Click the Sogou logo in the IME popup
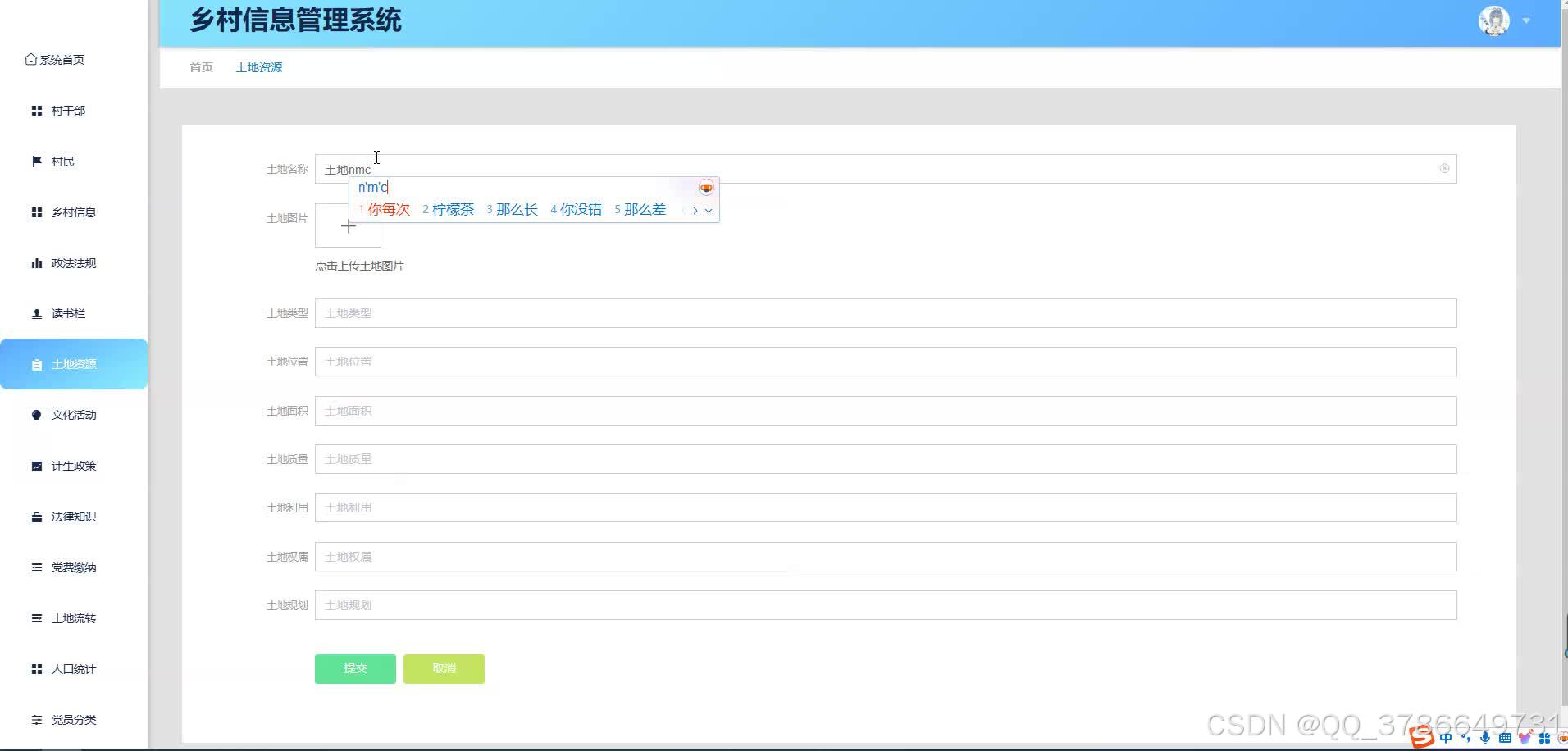Image resolution: width=1568 pixels, height=751 pixels. [x=706, y=188]
